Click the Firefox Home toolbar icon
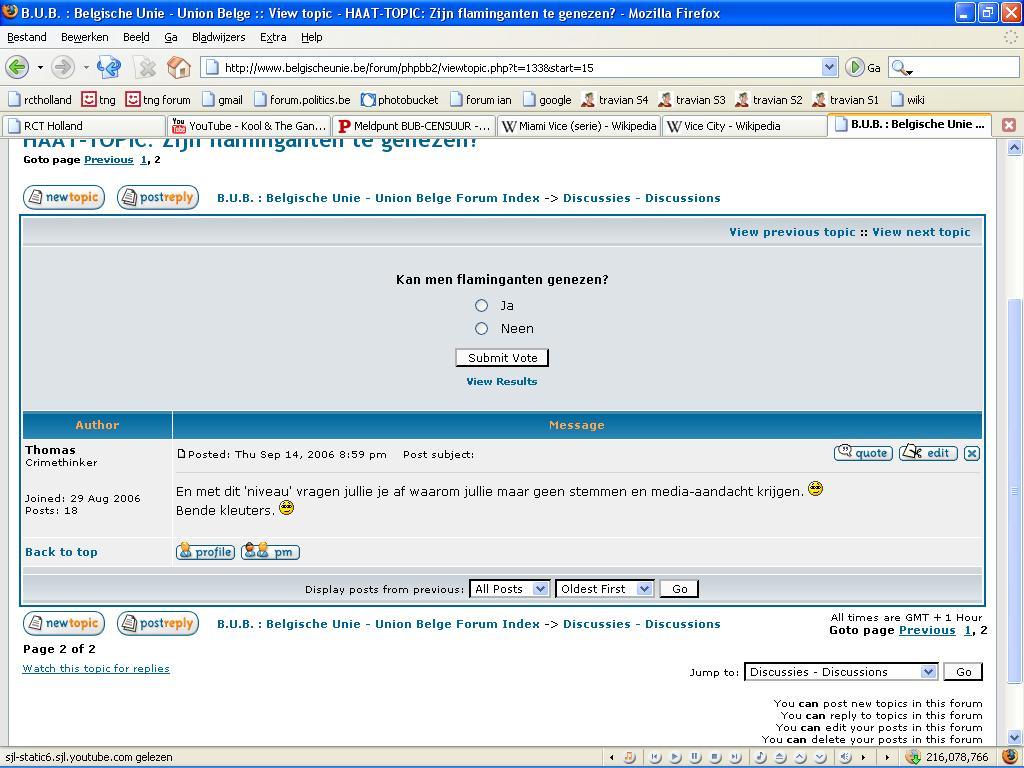 point(179,67)
